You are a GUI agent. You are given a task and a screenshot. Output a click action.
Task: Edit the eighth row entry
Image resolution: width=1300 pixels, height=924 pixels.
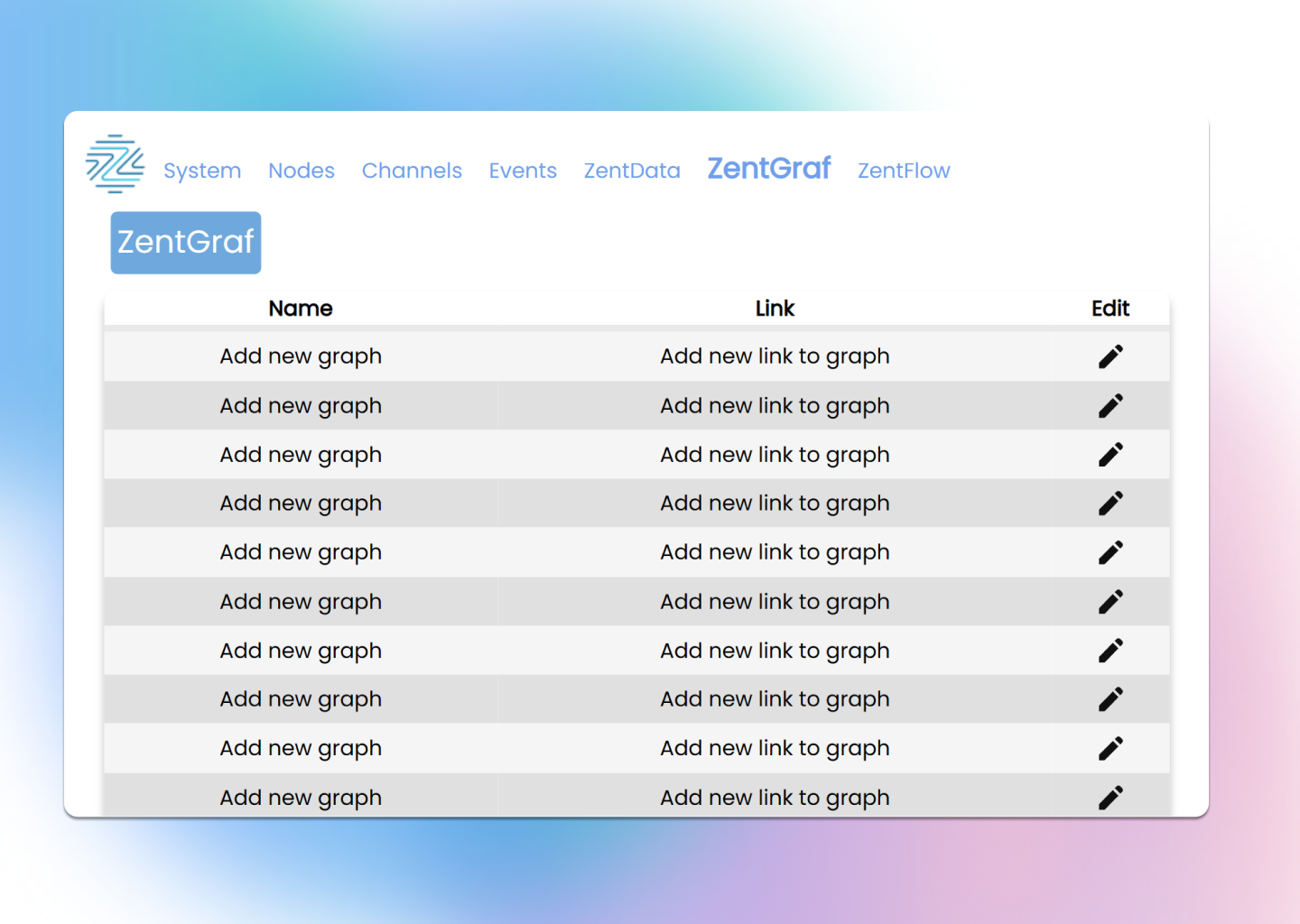tap(1110, 699)
